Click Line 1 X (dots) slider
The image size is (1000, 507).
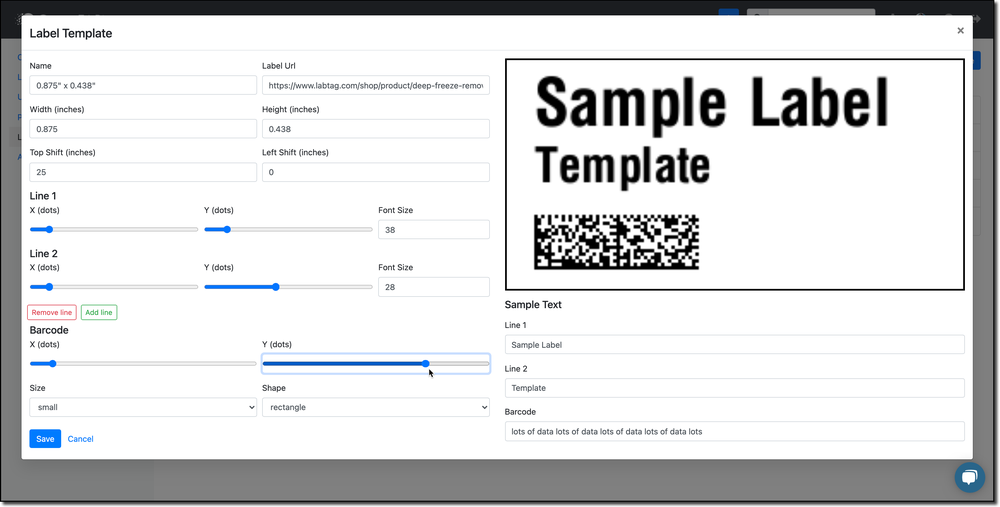[x=114, y=230]
